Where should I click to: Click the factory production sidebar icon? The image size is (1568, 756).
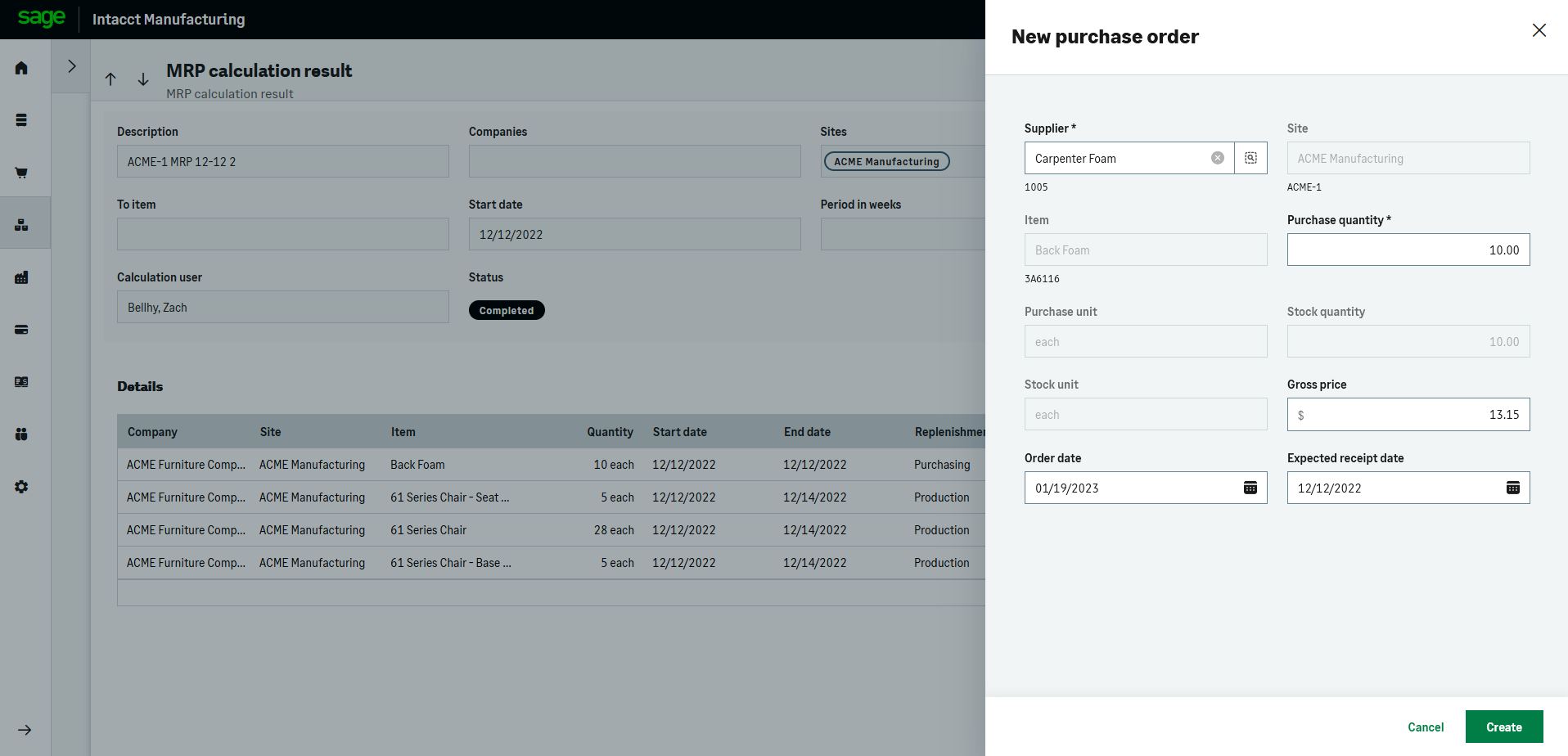[20, 277]
